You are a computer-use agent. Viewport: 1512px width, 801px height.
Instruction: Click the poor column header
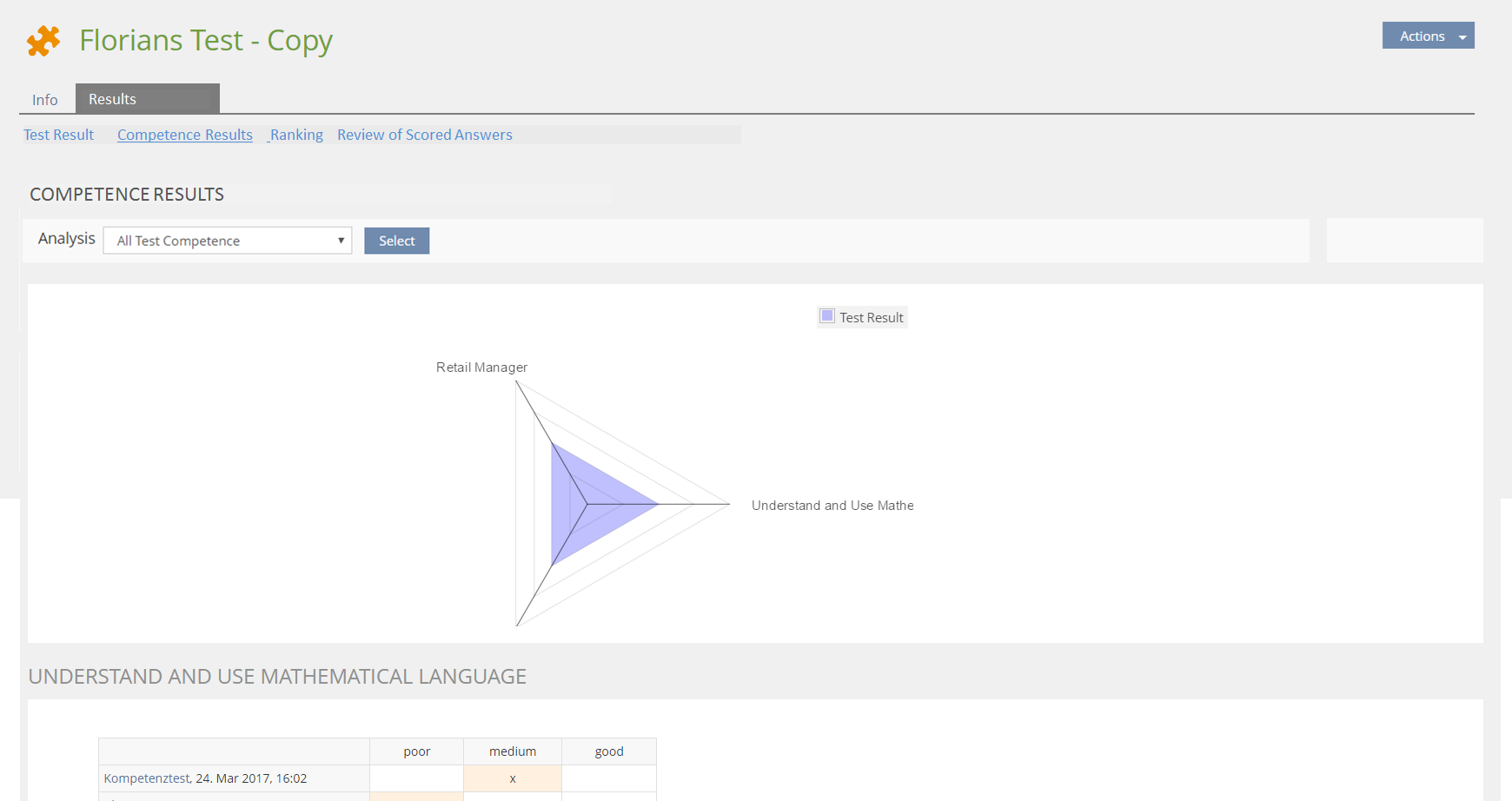pos(417,751)
